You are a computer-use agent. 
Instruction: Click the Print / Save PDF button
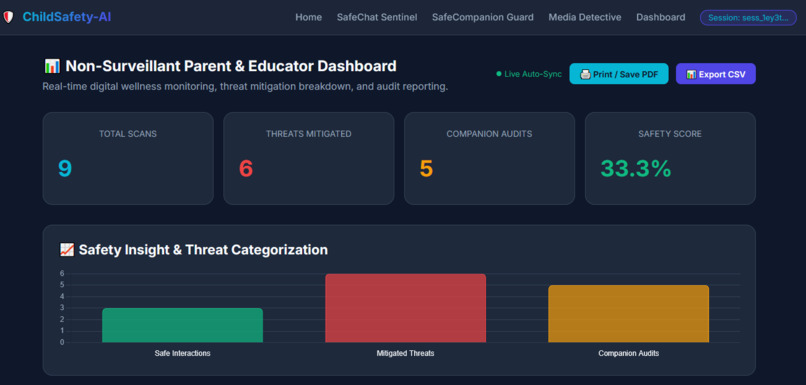(619, 74)
